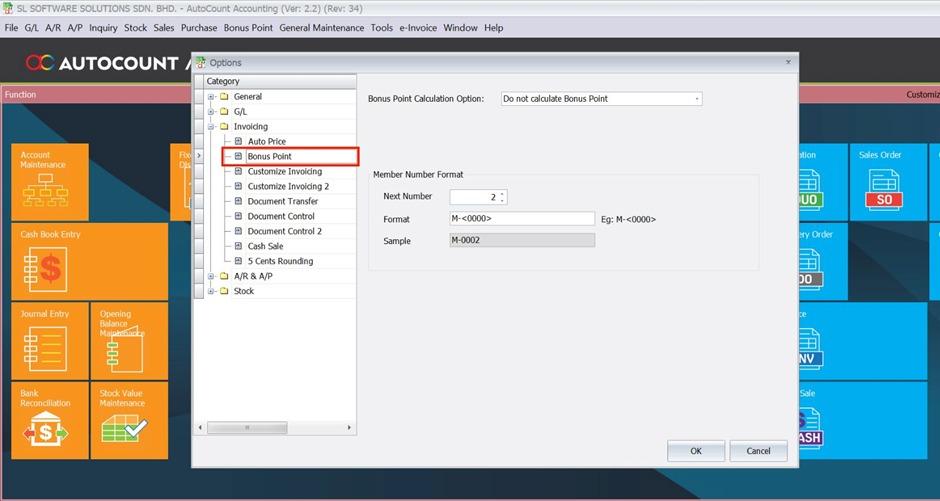Click the Options dialog title icon

[200, 62]
